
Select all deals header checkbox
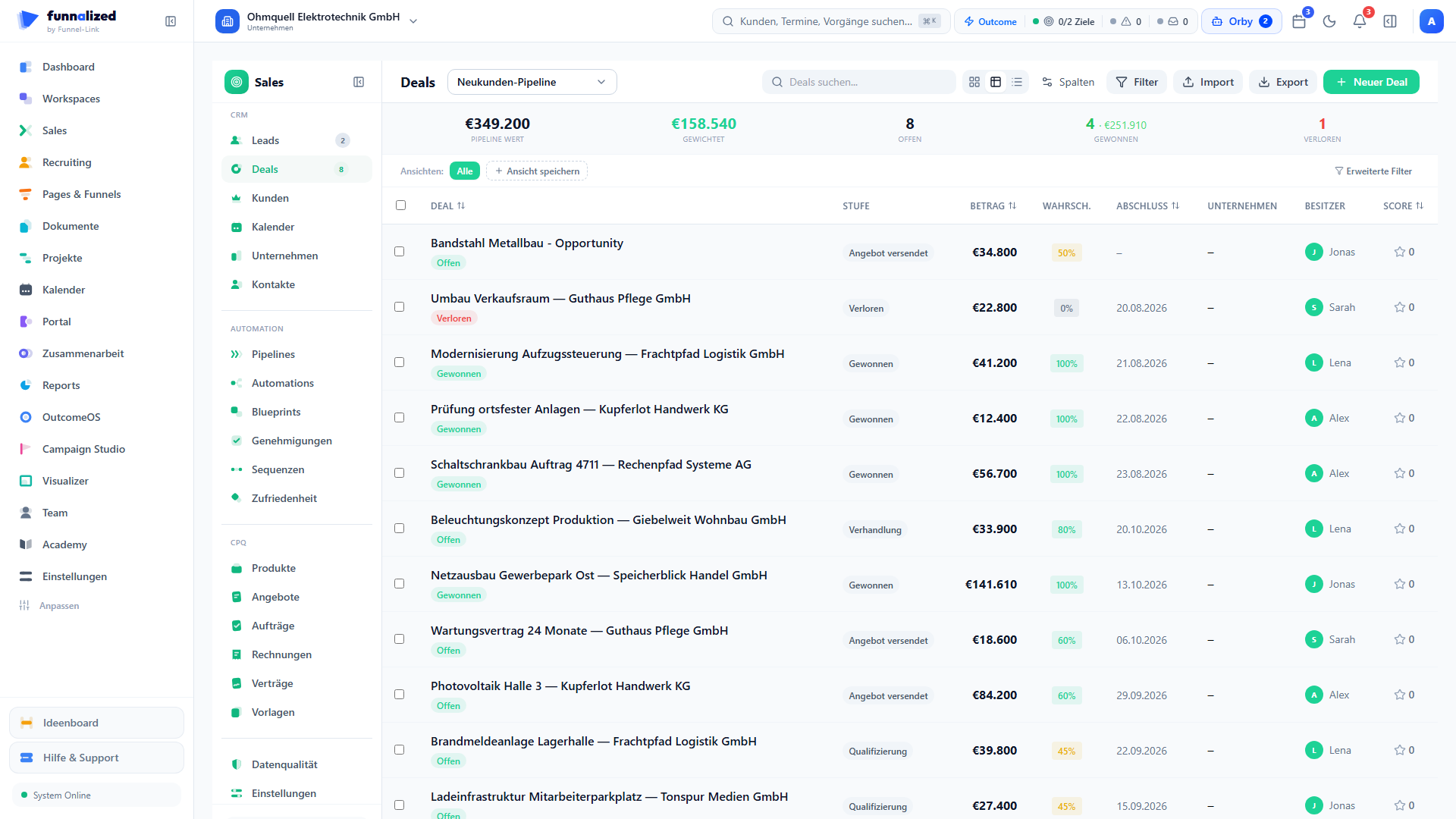400,205
